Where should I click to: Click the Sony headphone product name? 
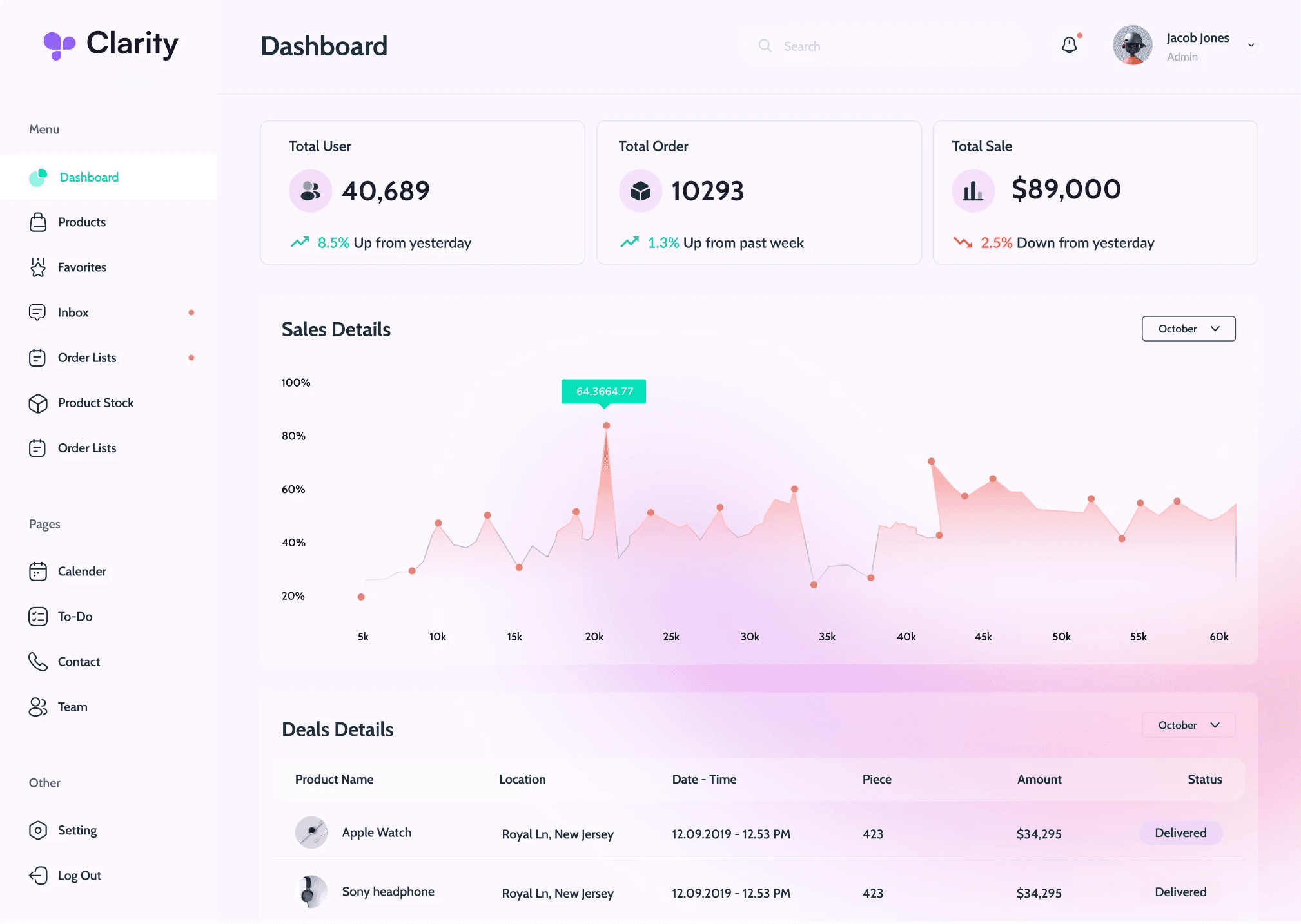tap(388, 892)
